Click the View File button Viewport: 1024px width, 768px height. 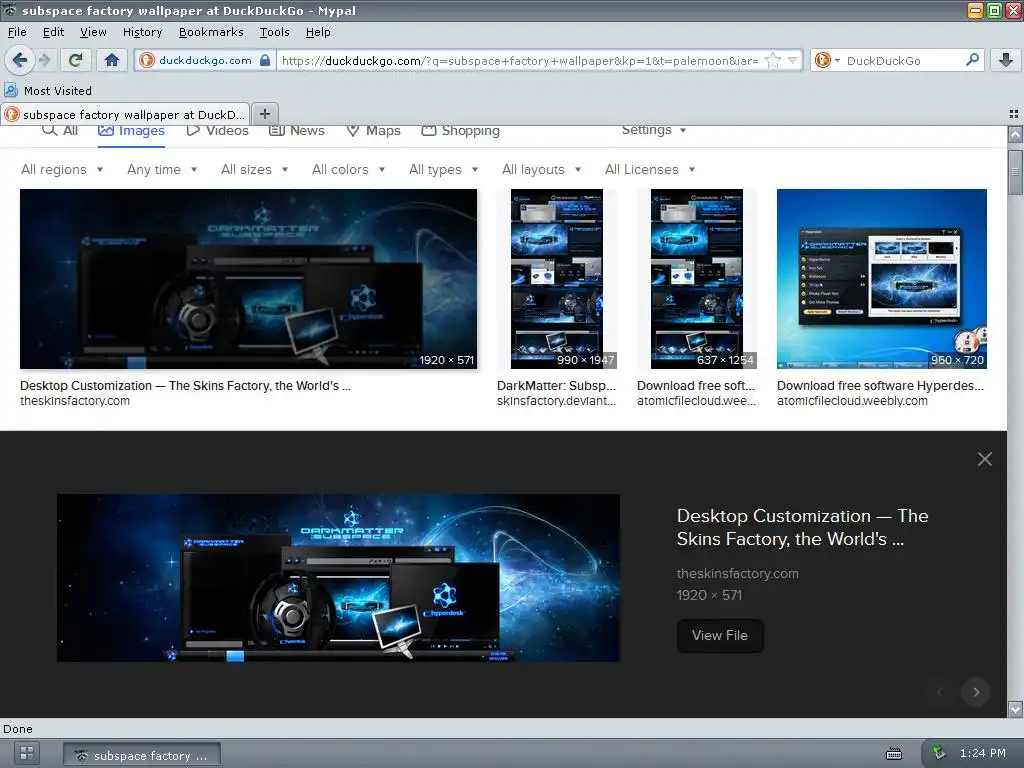point(720,635)
